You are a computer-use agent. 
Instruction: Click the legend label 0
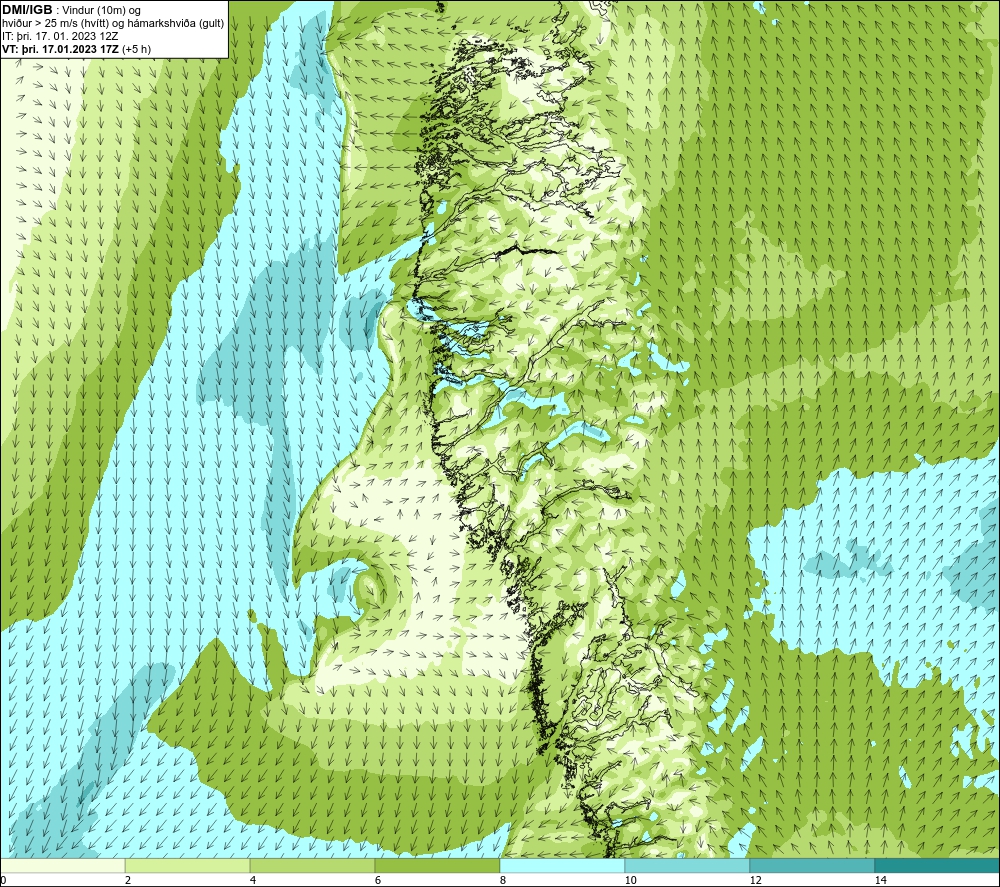(3, 880)
